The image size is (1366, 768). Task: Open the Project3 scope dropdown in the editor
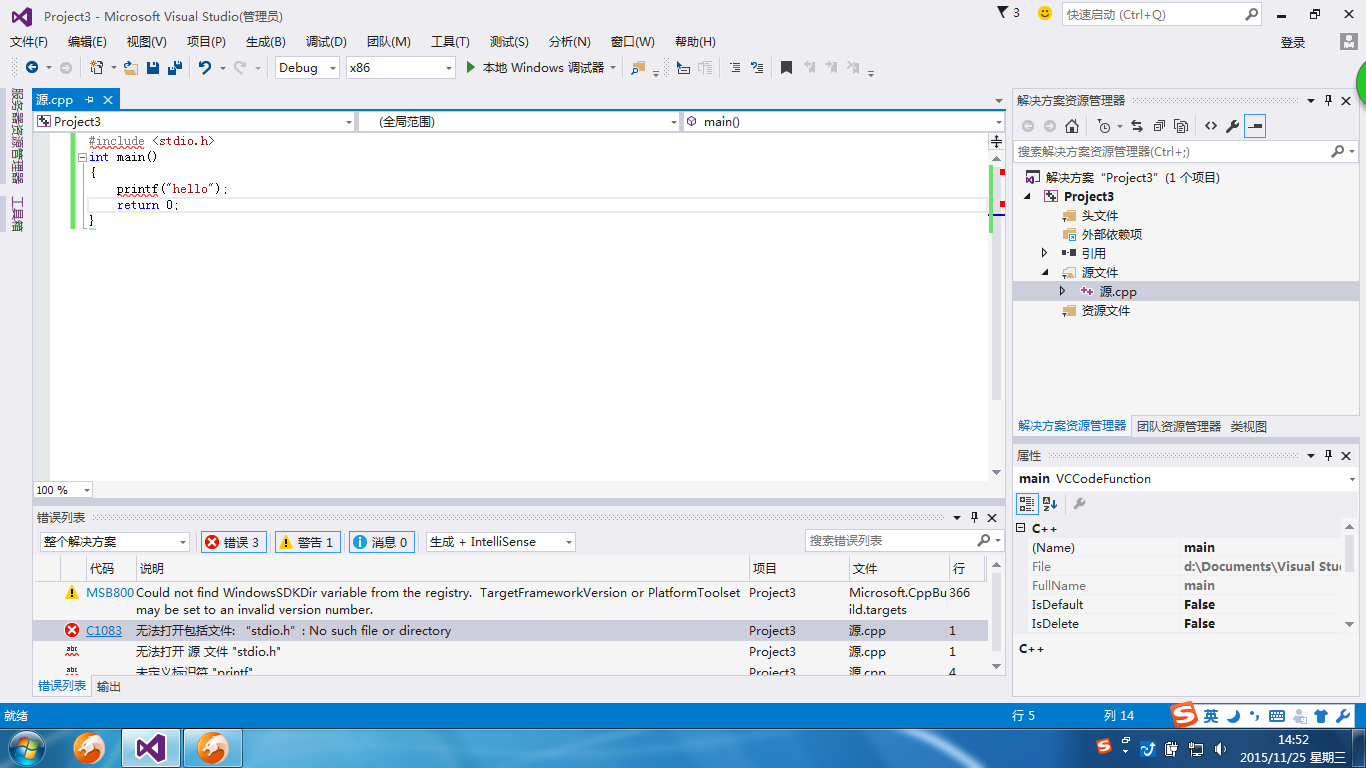[194, 121]
